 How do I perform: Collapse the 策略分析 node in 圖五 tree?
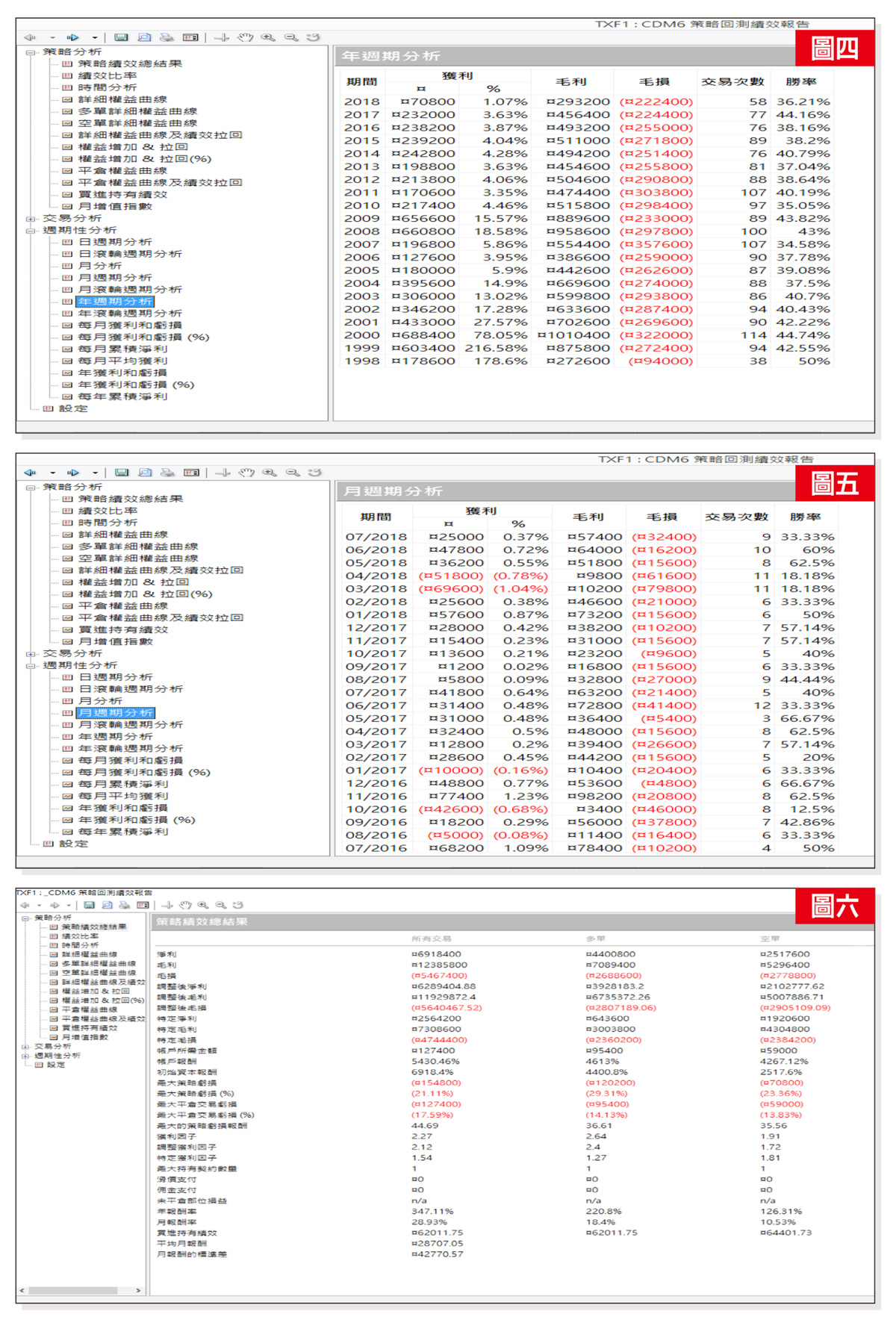click(x=31, y=488)
